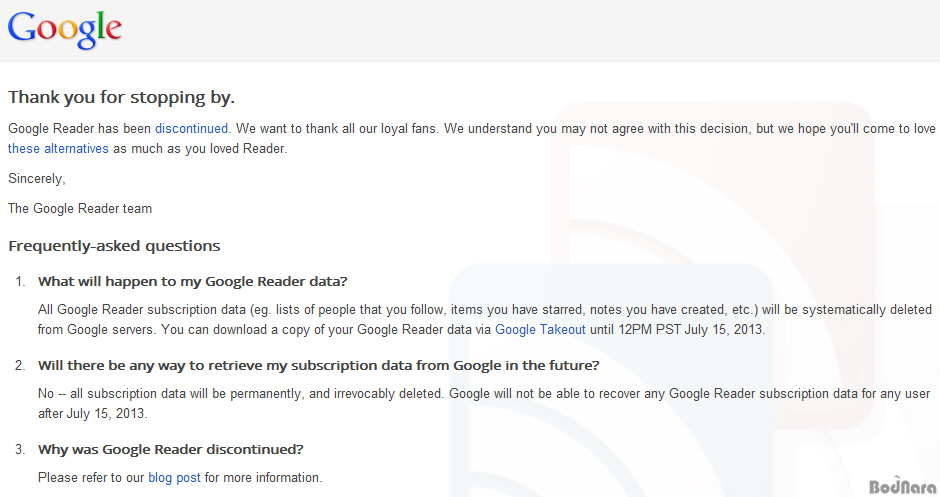This screenshot has width=940, height=497.
Task: Click the "Sincerely," line
Action: 37,179
